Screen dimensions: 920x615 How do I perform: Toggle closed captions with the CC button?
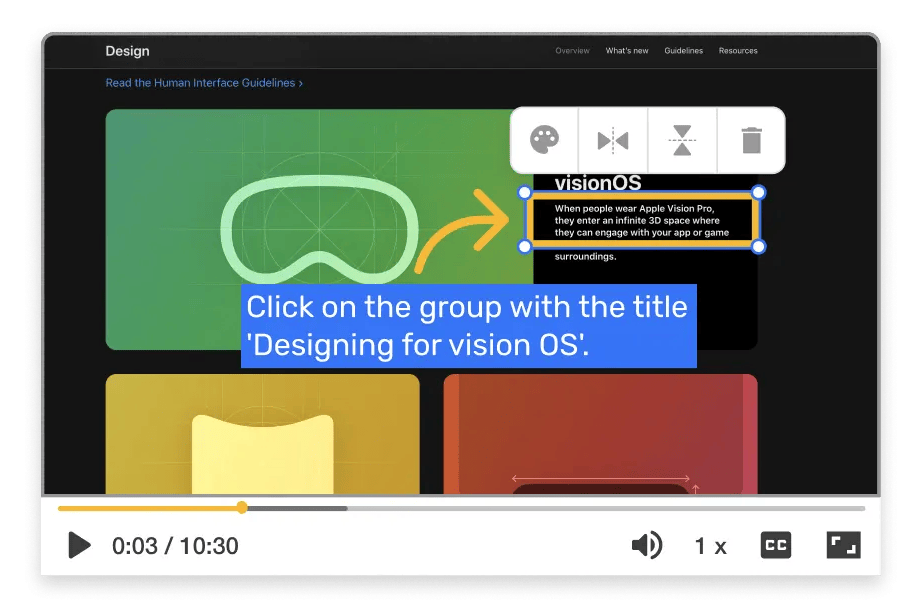776,545
